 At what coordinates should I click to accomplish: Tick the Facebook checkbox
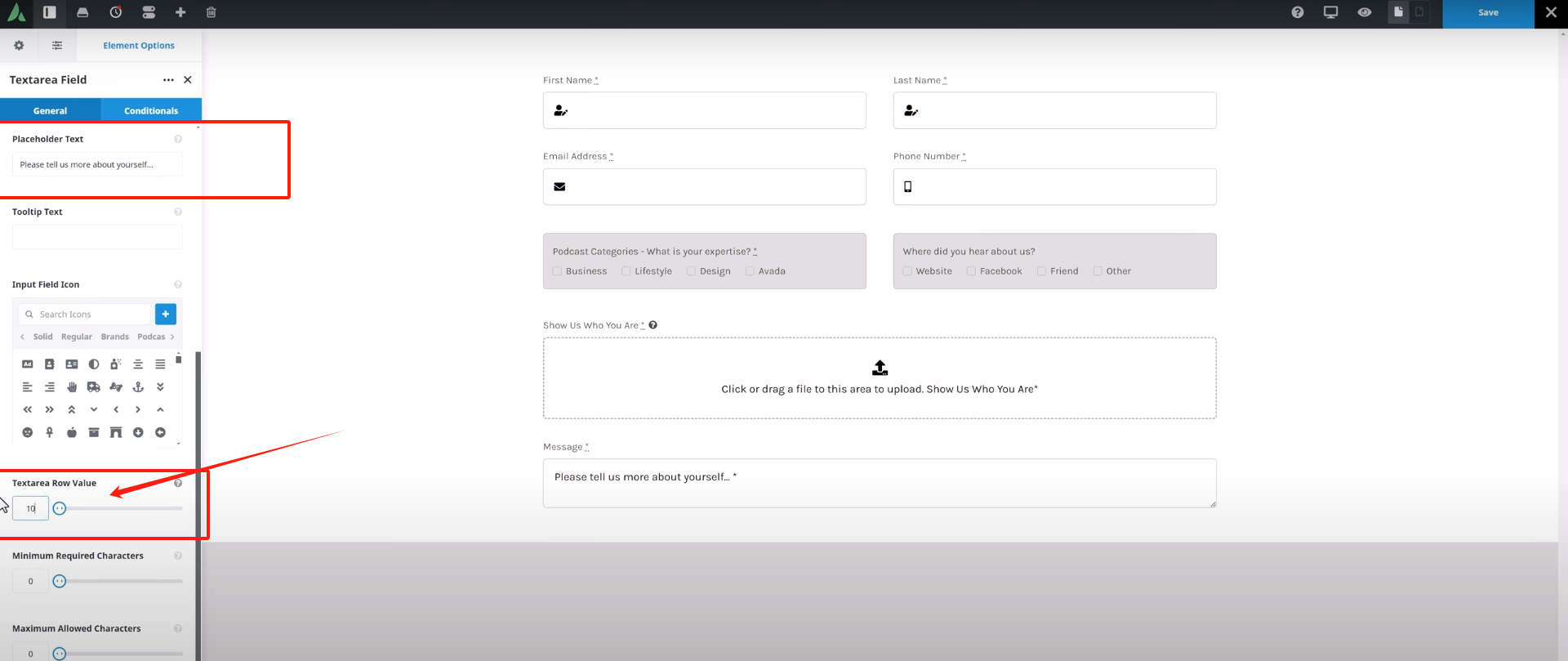971,271
